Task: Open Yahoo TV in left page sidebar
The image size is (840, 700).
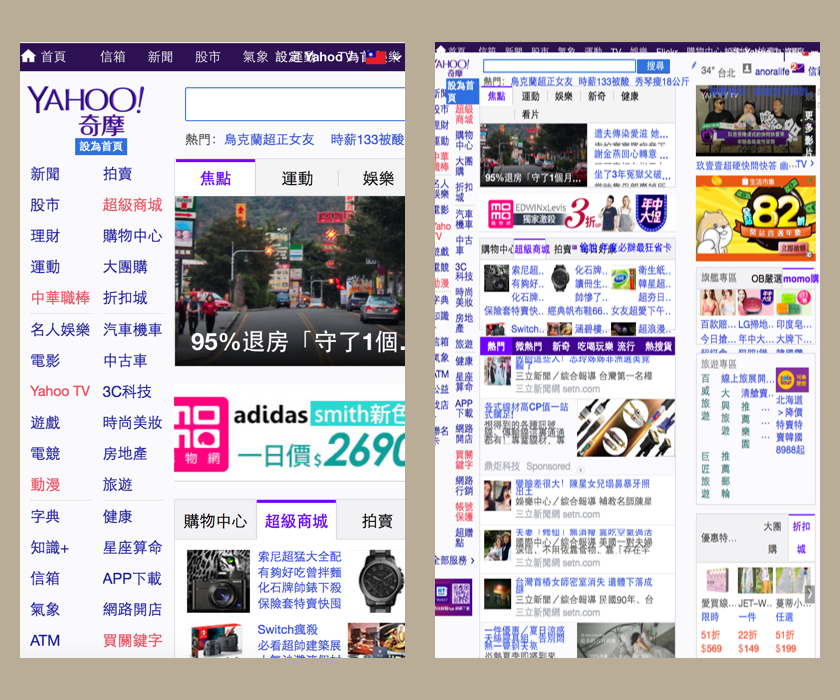Action: 60,391
